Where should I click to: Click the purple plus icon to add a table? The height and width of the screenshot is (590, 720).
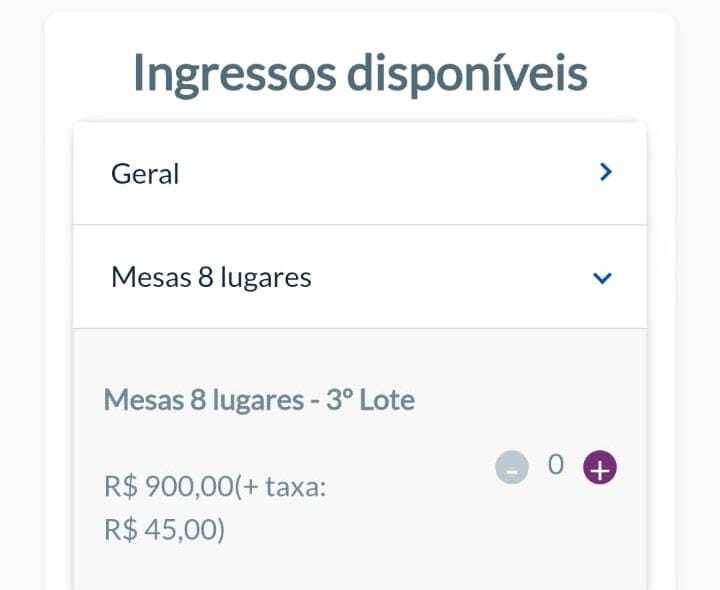(x=600, y=467)
